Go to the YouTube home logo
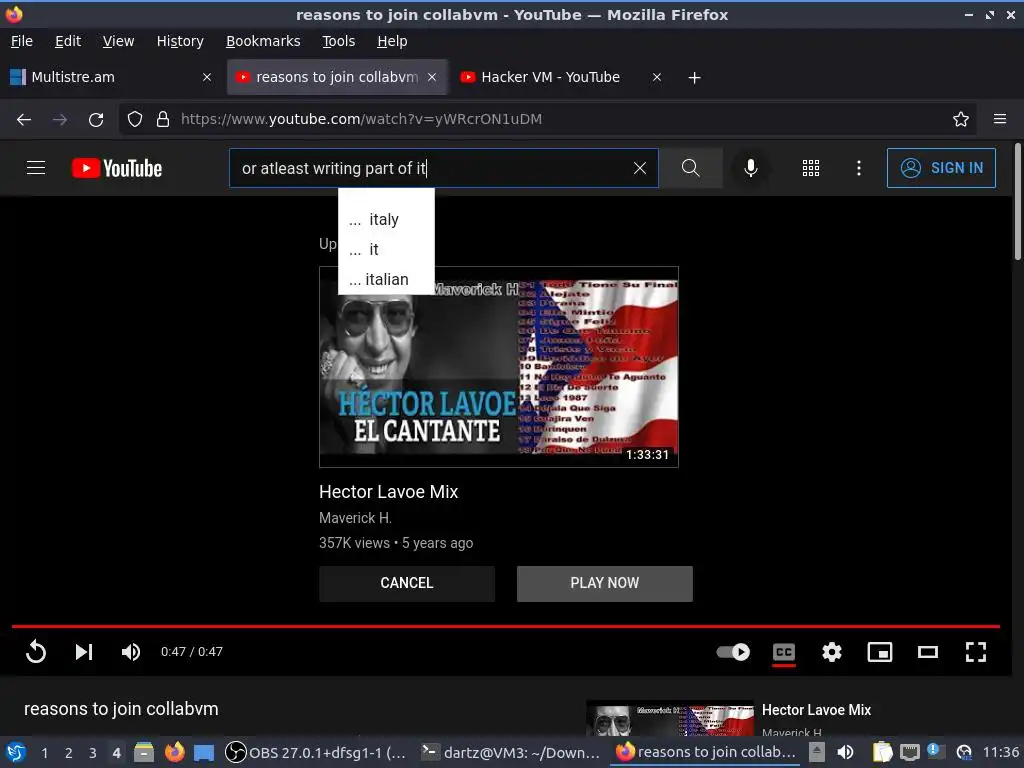 point(117,168)
